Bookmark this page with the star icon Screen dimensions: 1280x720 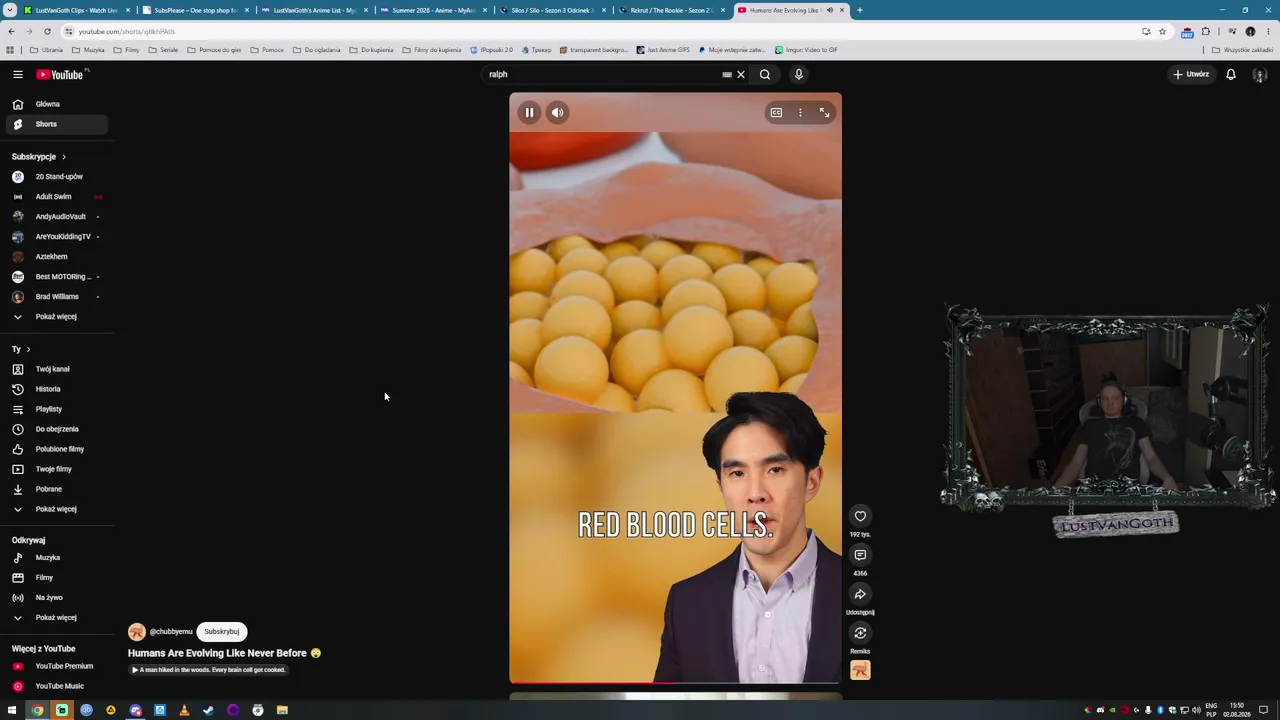[x=1162, y=31]
